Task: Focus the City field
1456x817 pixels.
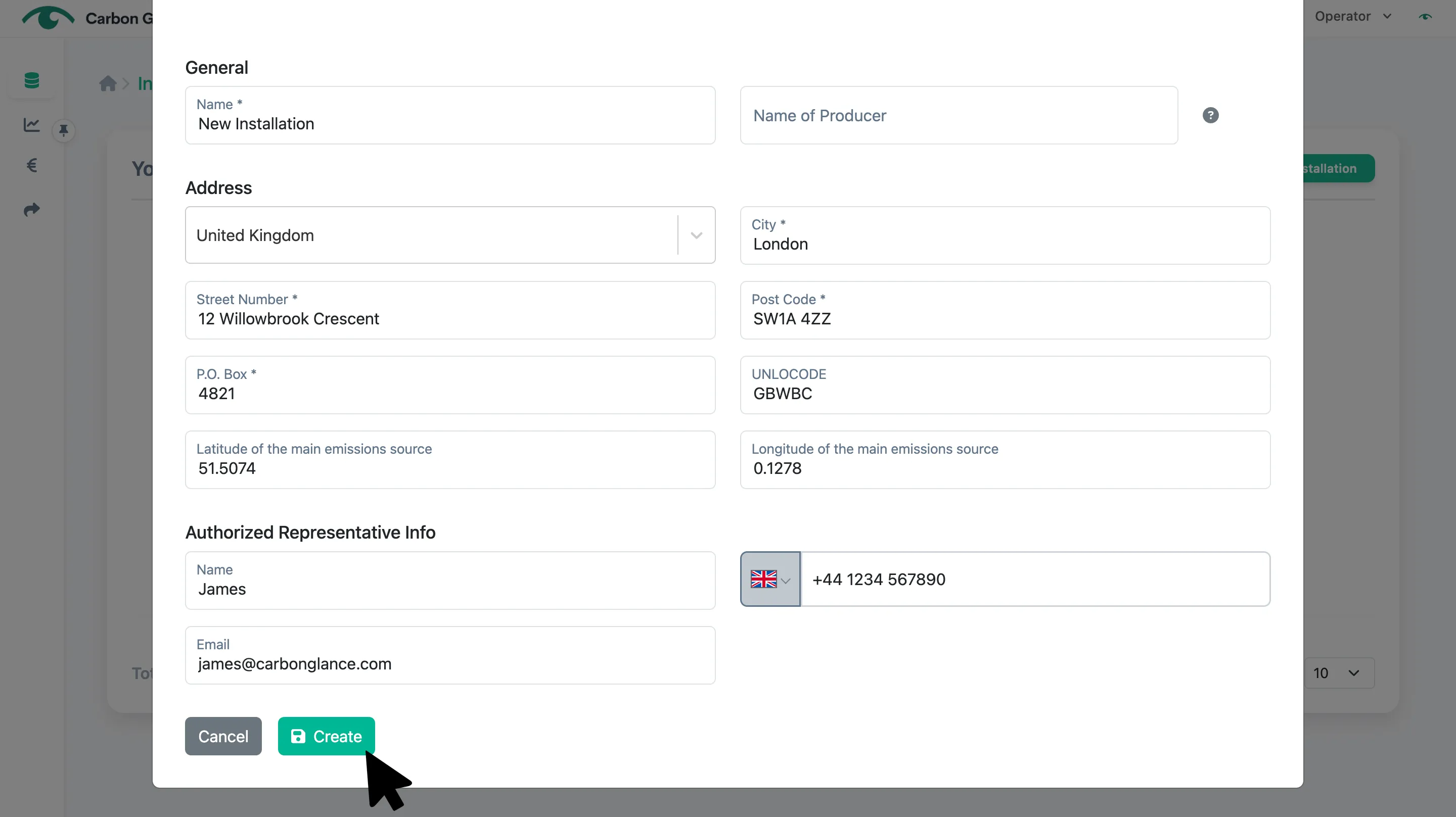Action: [1005, 235]
